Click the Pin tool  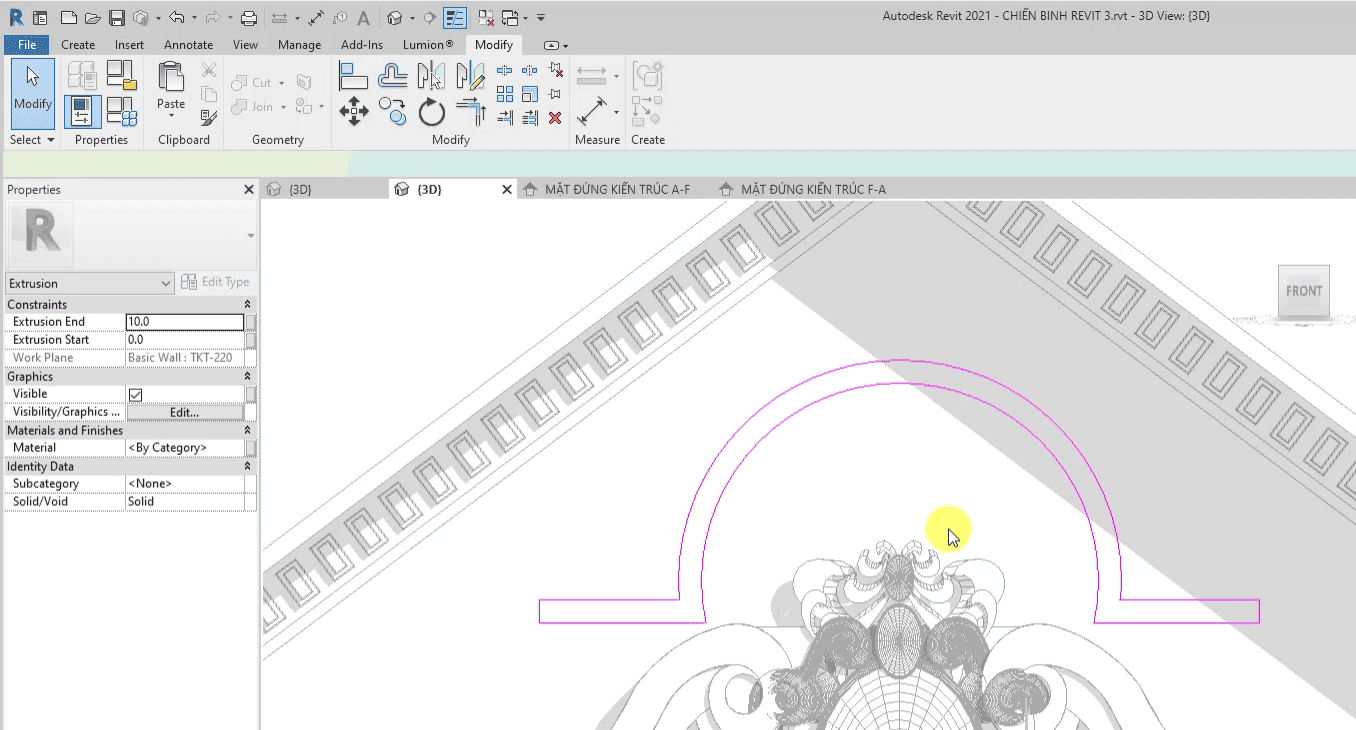[x=556, y=94]
